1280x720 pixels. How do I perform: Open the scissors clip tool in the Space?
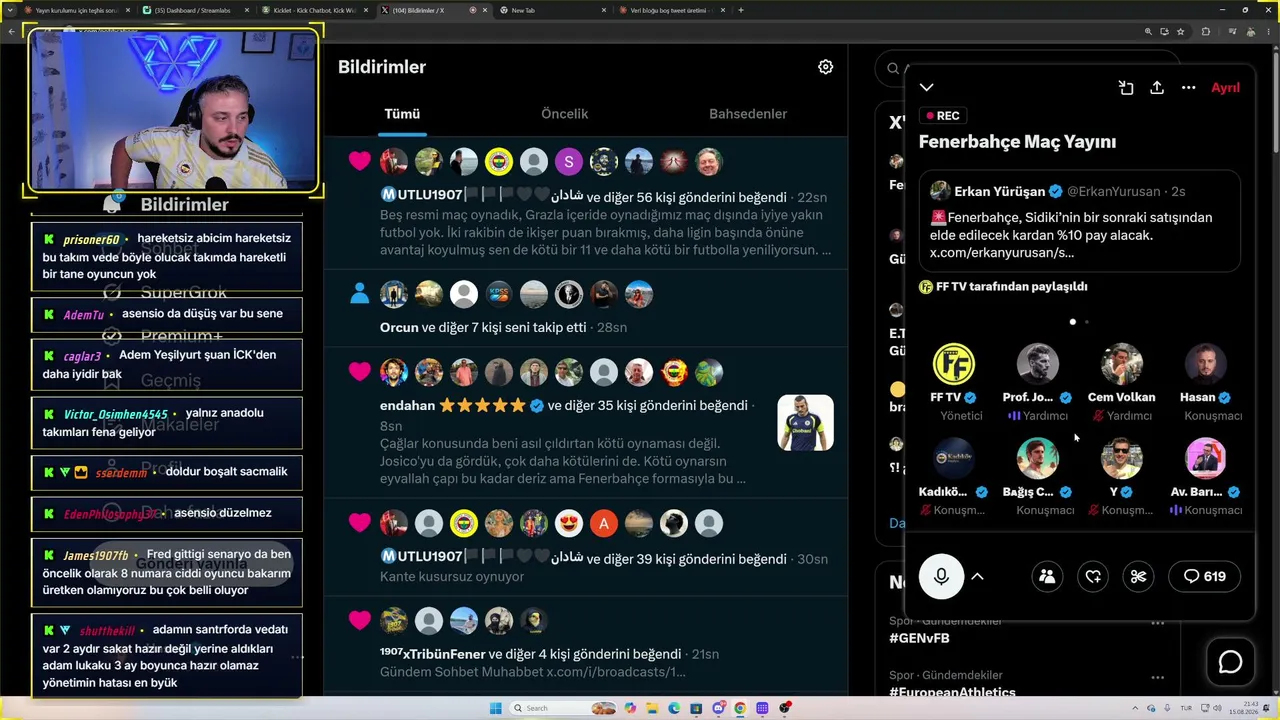tap(1138, 576)
